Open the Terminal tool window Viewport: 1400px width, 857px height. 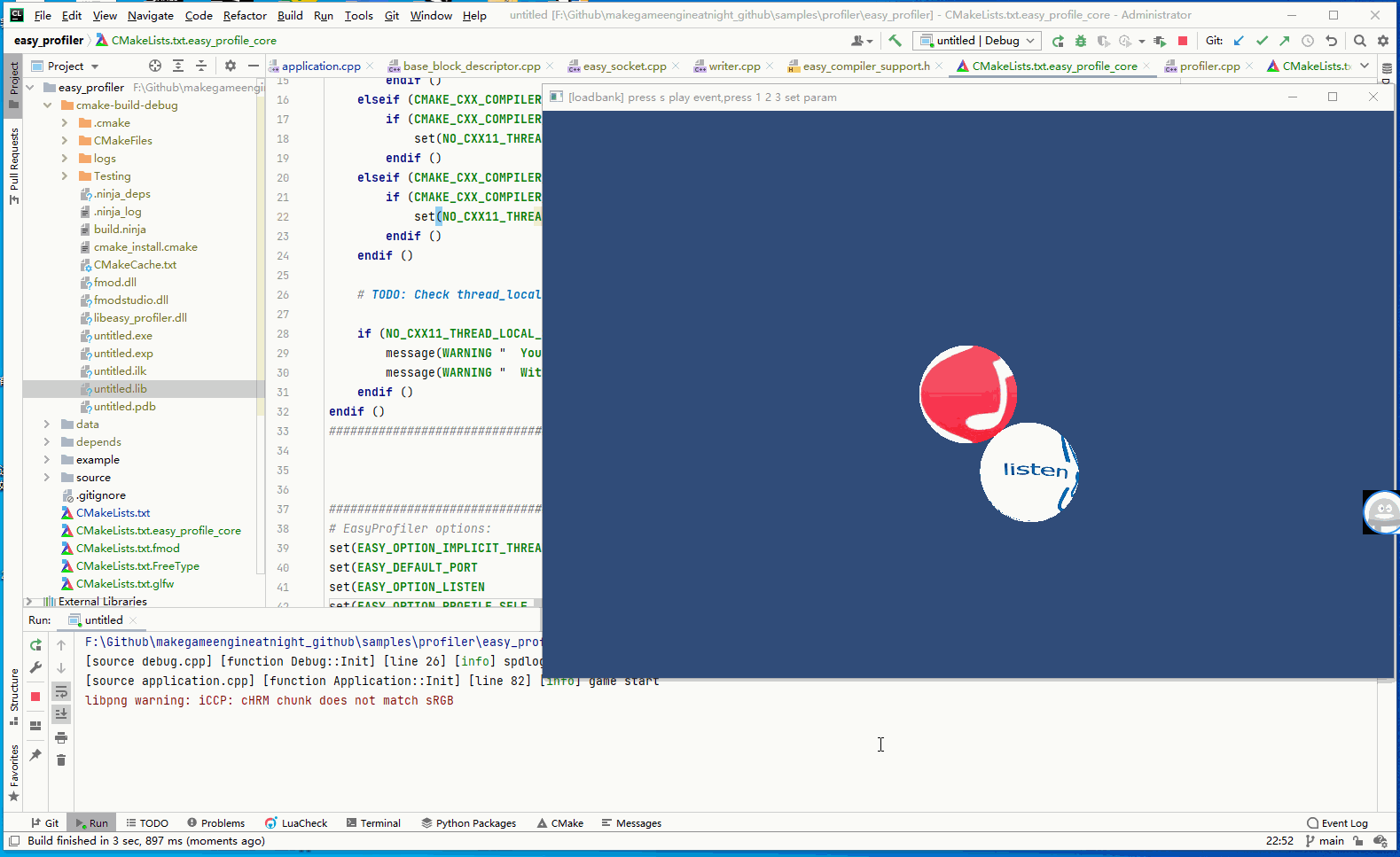[x=373, y=823]
